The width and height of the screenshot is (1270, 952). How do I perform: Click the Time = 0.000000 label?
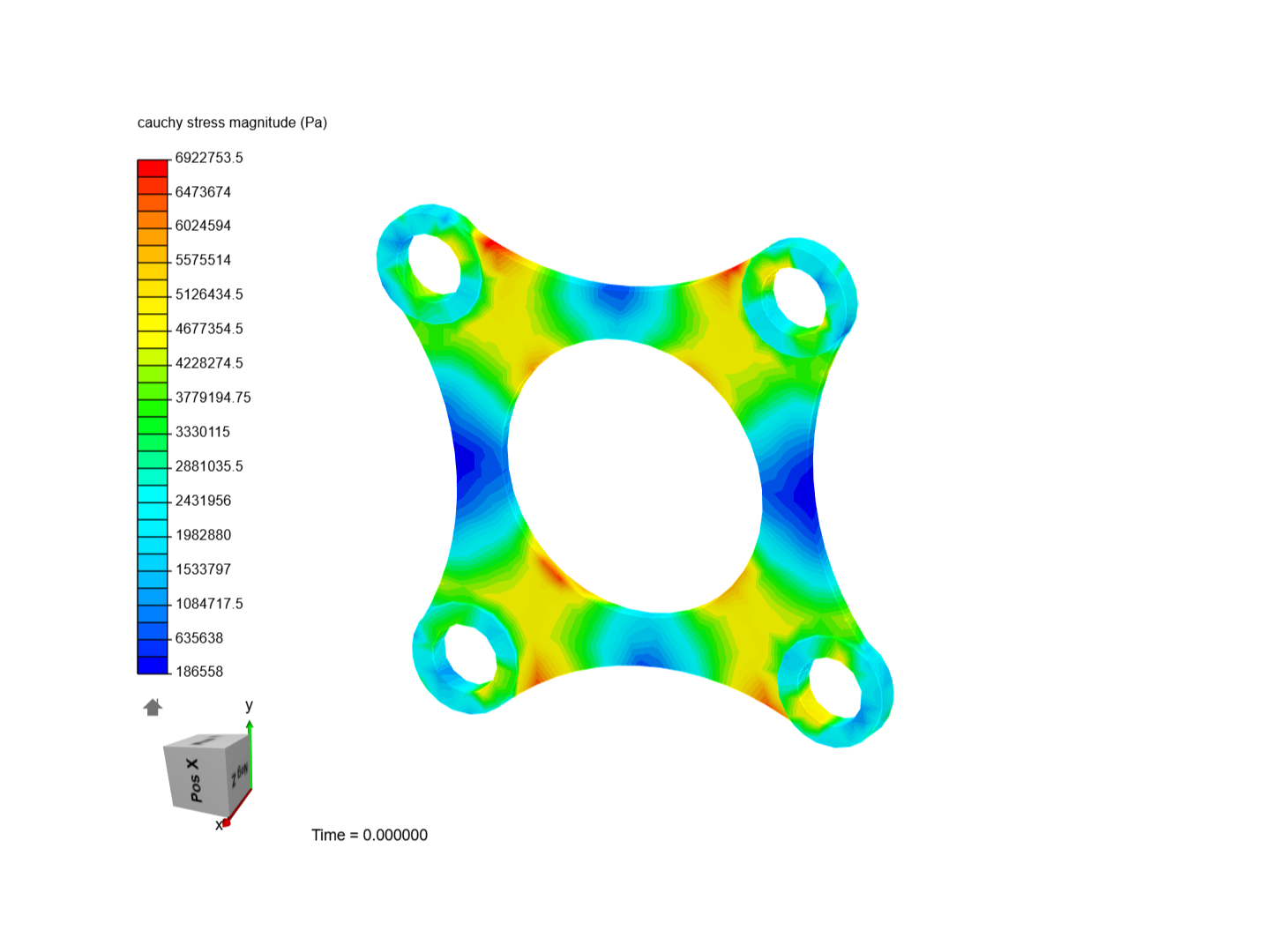tap(370, 835)
